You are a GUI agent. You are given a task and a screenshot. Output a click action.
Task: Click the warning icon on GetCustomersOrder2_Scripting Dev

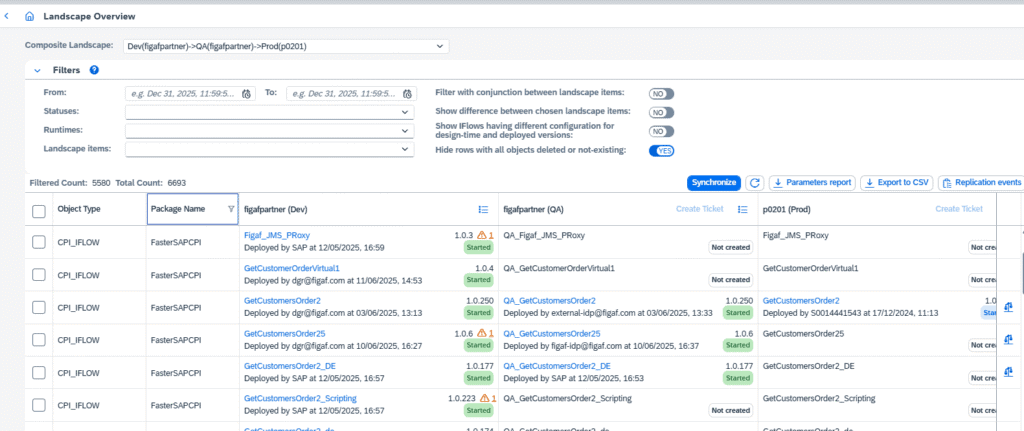(484, 398)
